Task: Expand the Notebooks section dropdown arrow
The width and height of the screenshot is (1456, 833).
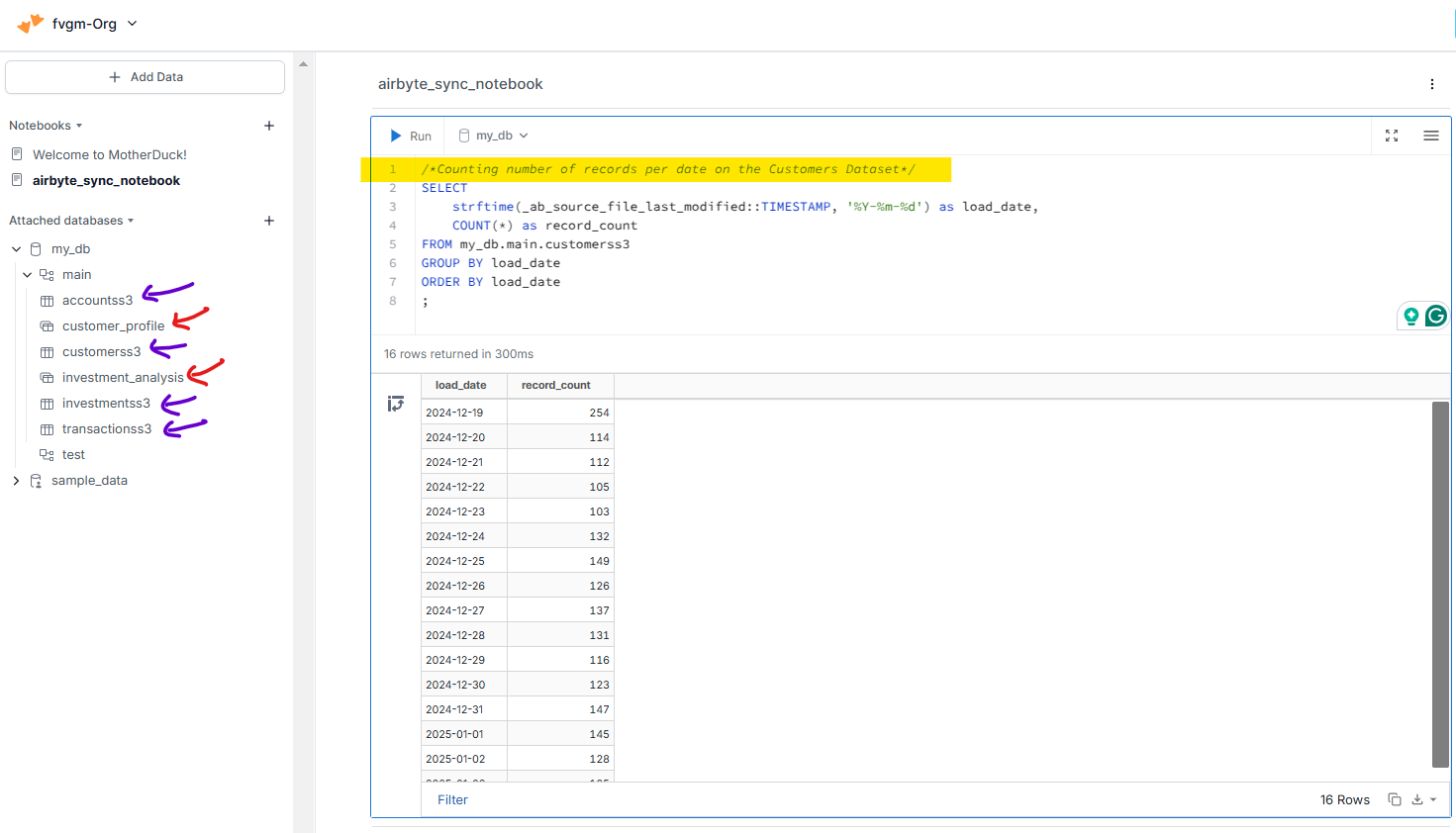Action: pos(79,126)
